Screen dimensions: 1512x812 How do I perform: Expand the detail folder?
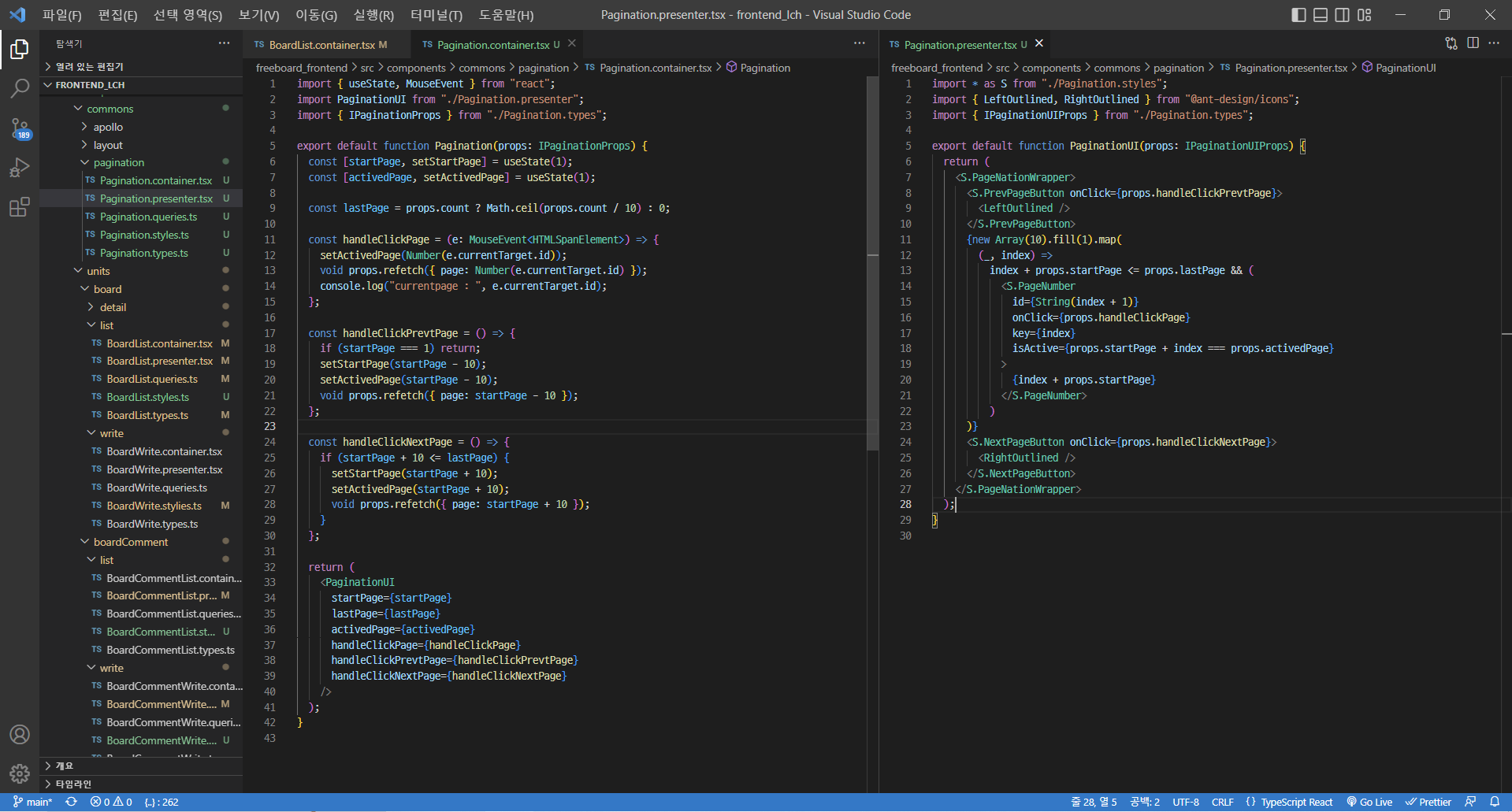113,307
